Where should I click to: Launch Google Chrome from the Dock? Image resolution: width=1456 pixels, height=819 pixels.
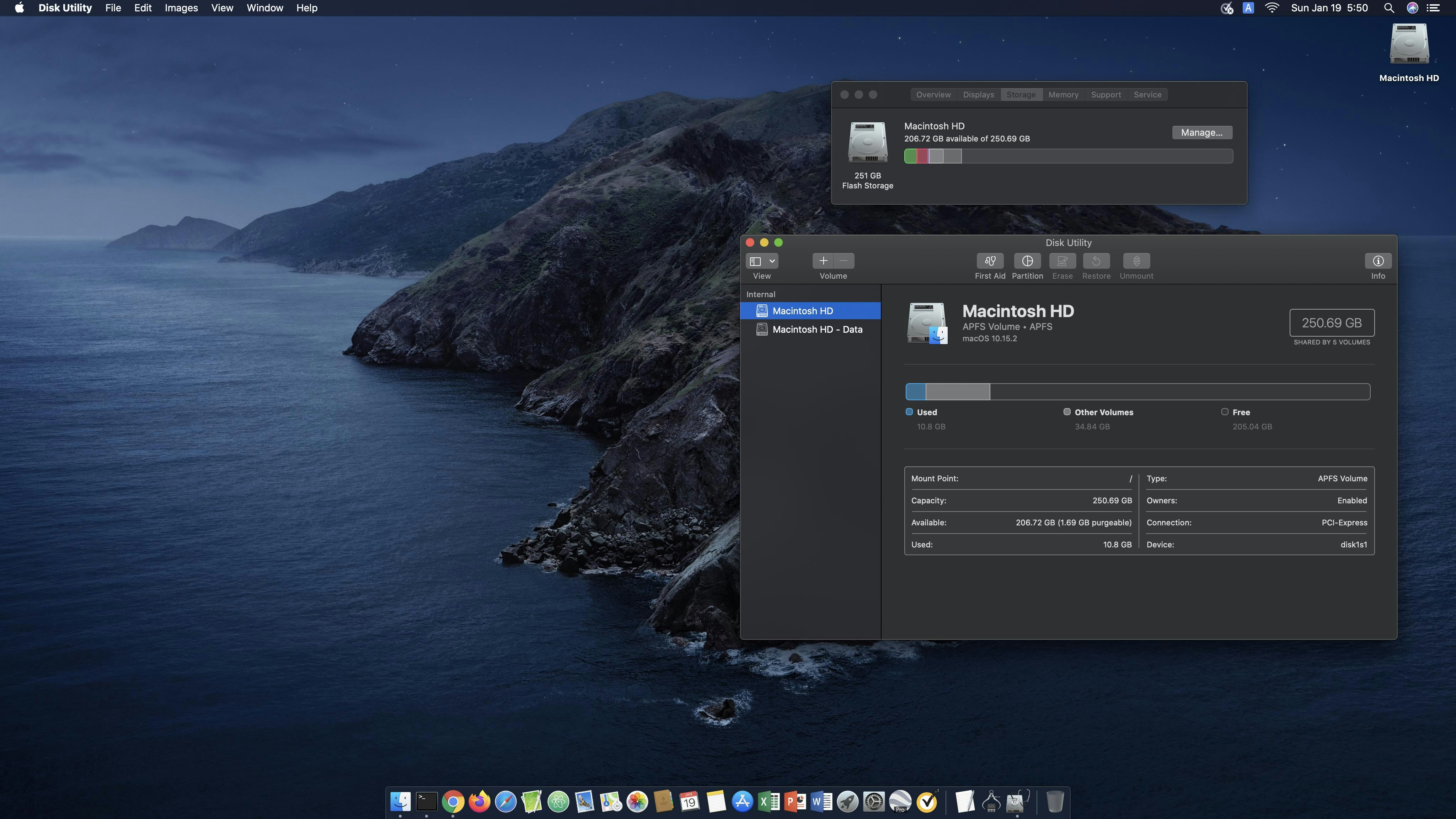coord(453,802)
